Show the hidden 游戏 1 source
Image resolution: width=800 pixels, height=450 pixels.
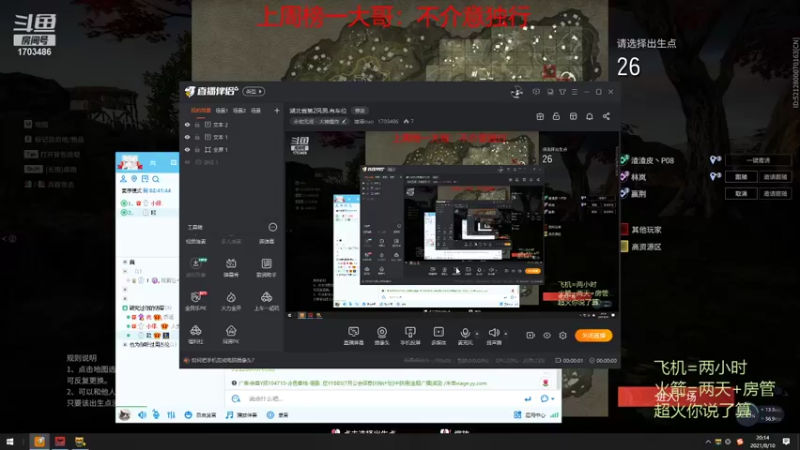tap(187, 162)
